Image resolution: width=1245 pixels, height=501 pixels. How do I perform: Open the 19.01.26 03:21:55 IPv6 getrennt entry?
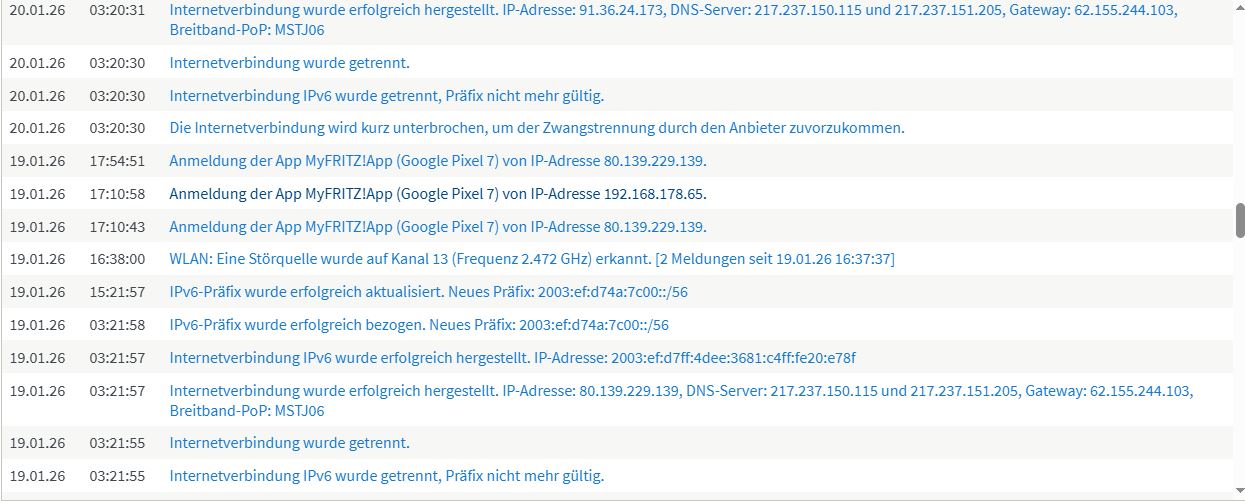(386, 476)
